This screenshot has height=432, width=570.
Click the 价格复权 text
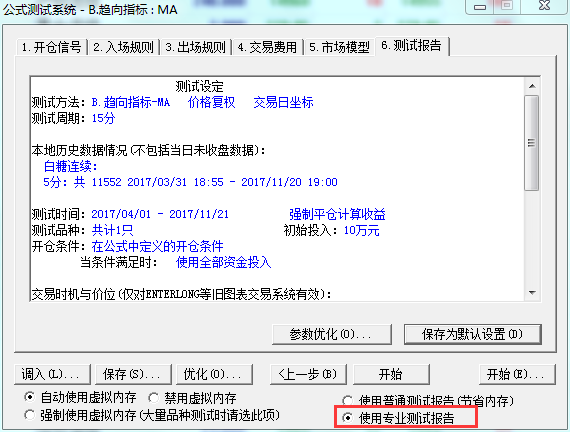pyautogui.click(x=211, y=103)
